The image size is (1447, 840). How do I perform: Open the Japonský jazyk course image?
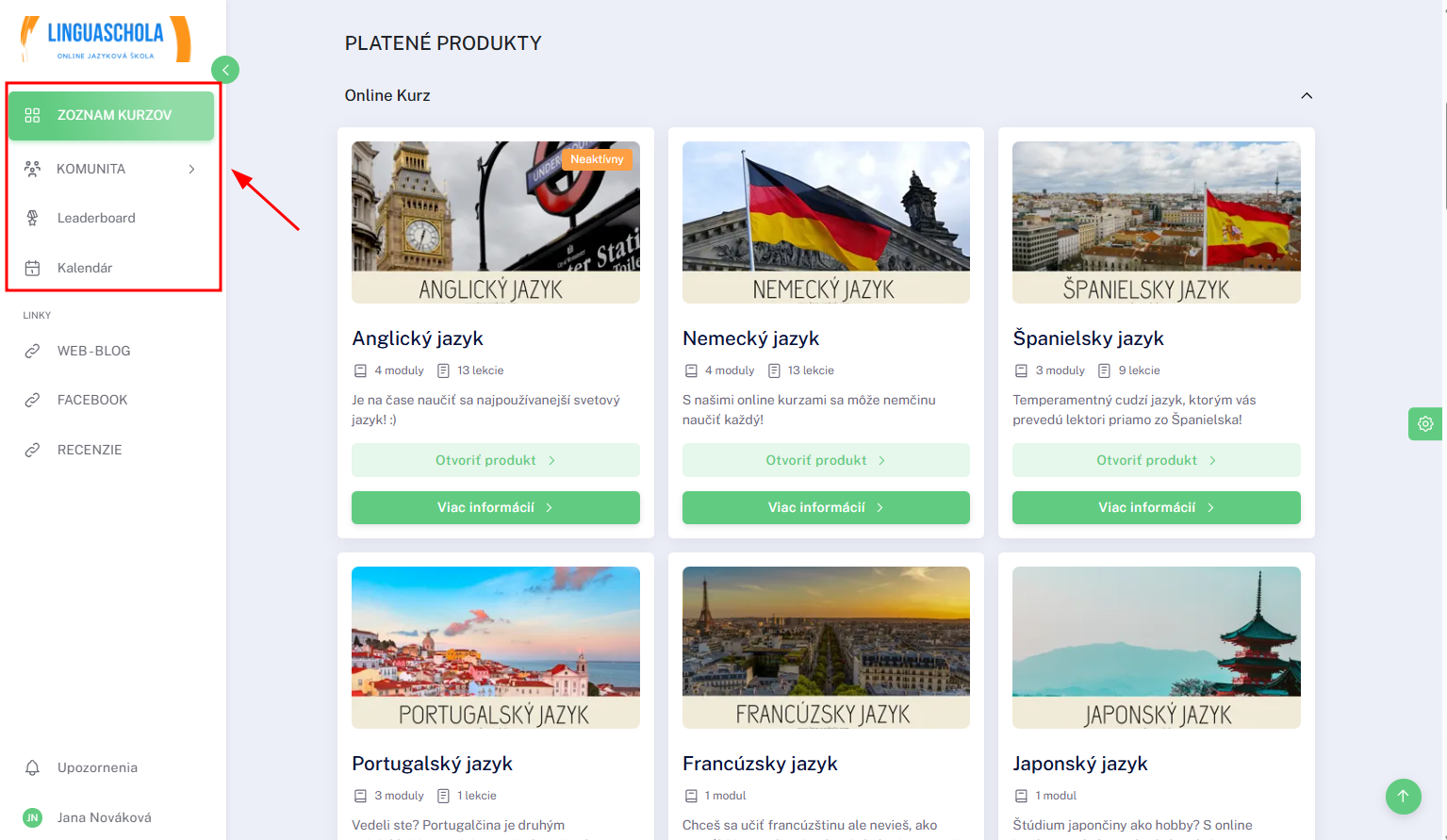(1157, 648)
